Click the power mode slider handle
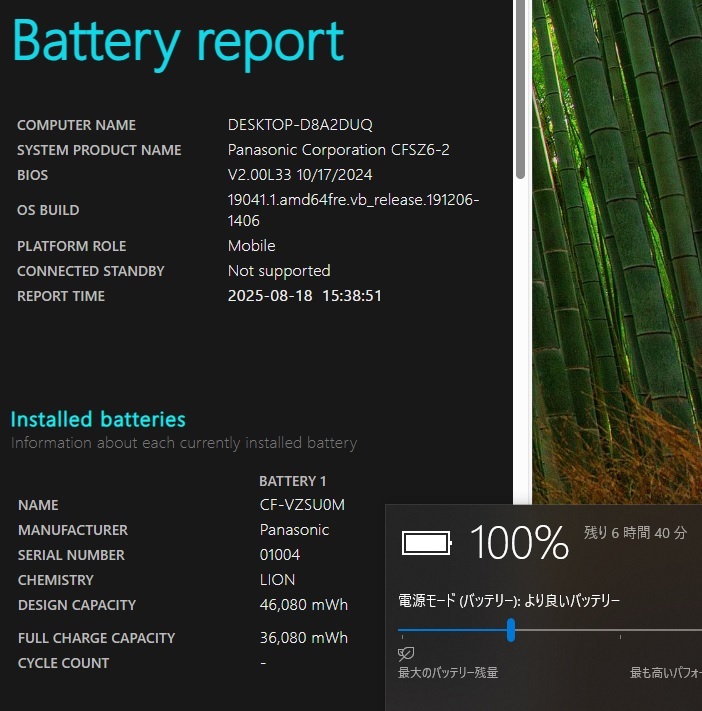702x711 pixels. [511, 630]
